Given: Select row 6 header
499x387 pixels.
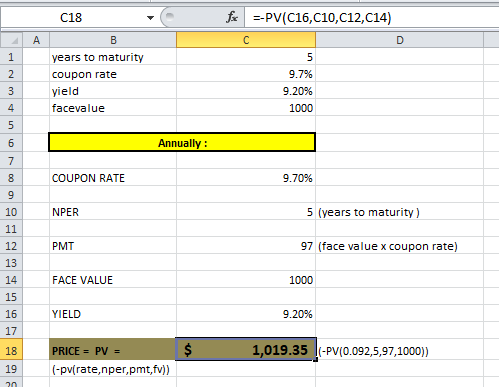Looking at the screenshot, I should 11,143.
